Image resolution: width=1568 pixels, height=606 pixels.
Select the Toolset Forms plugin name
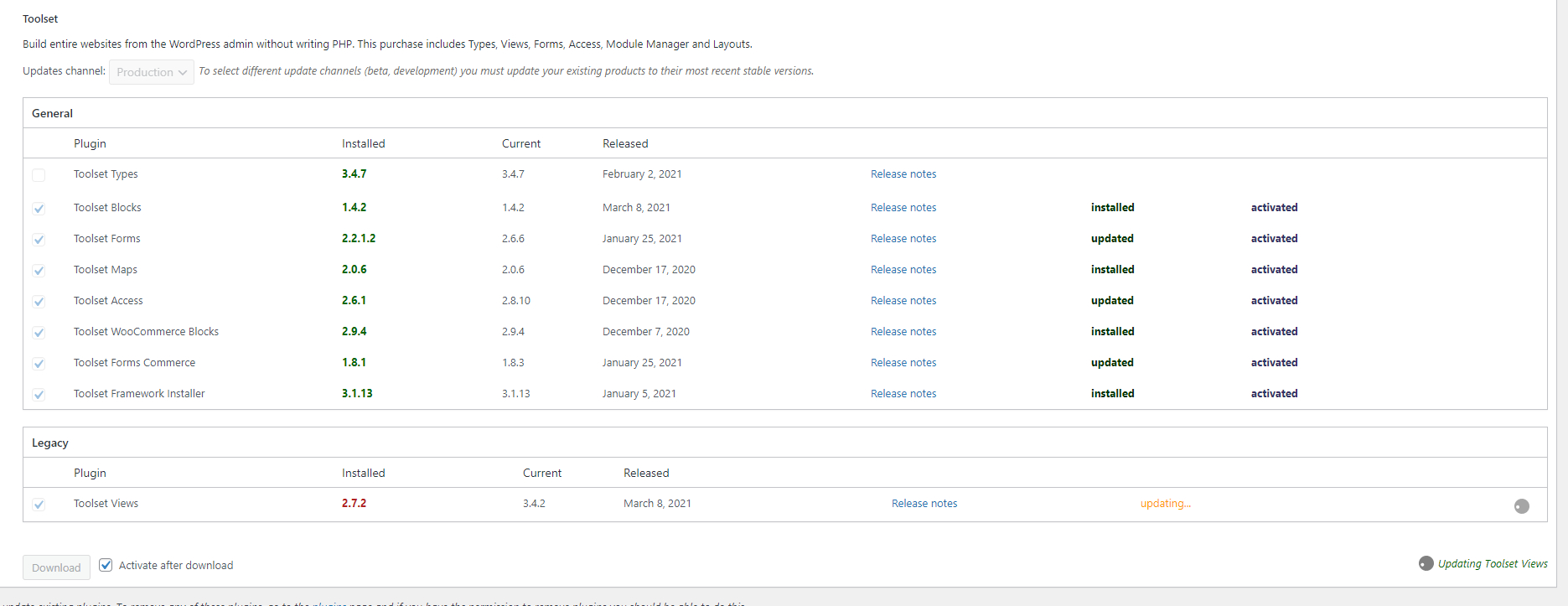pyautogui.click(x=107, y=239)
